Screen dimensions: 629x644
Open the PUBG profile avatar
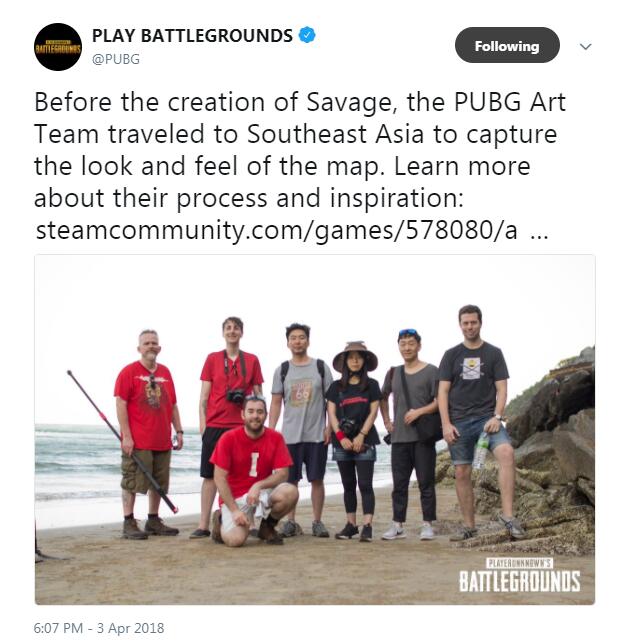[58, 47]
